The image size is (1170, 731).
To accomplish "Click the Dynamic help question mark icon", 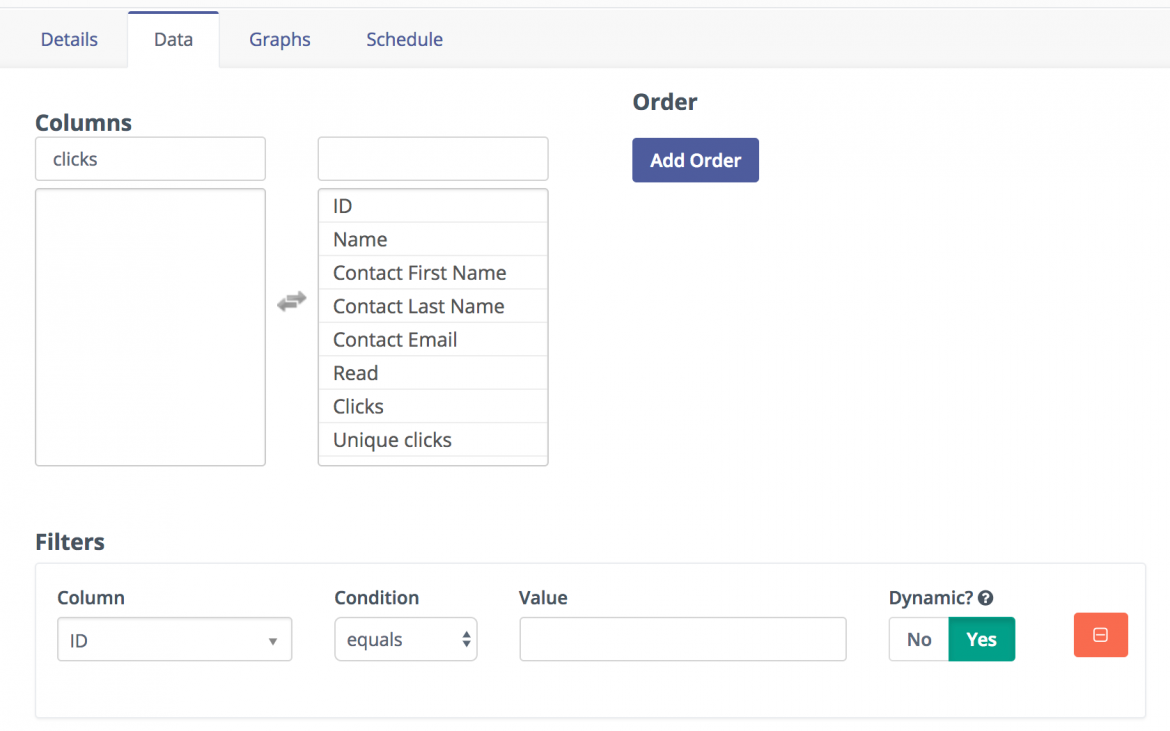I will (985, 598).
